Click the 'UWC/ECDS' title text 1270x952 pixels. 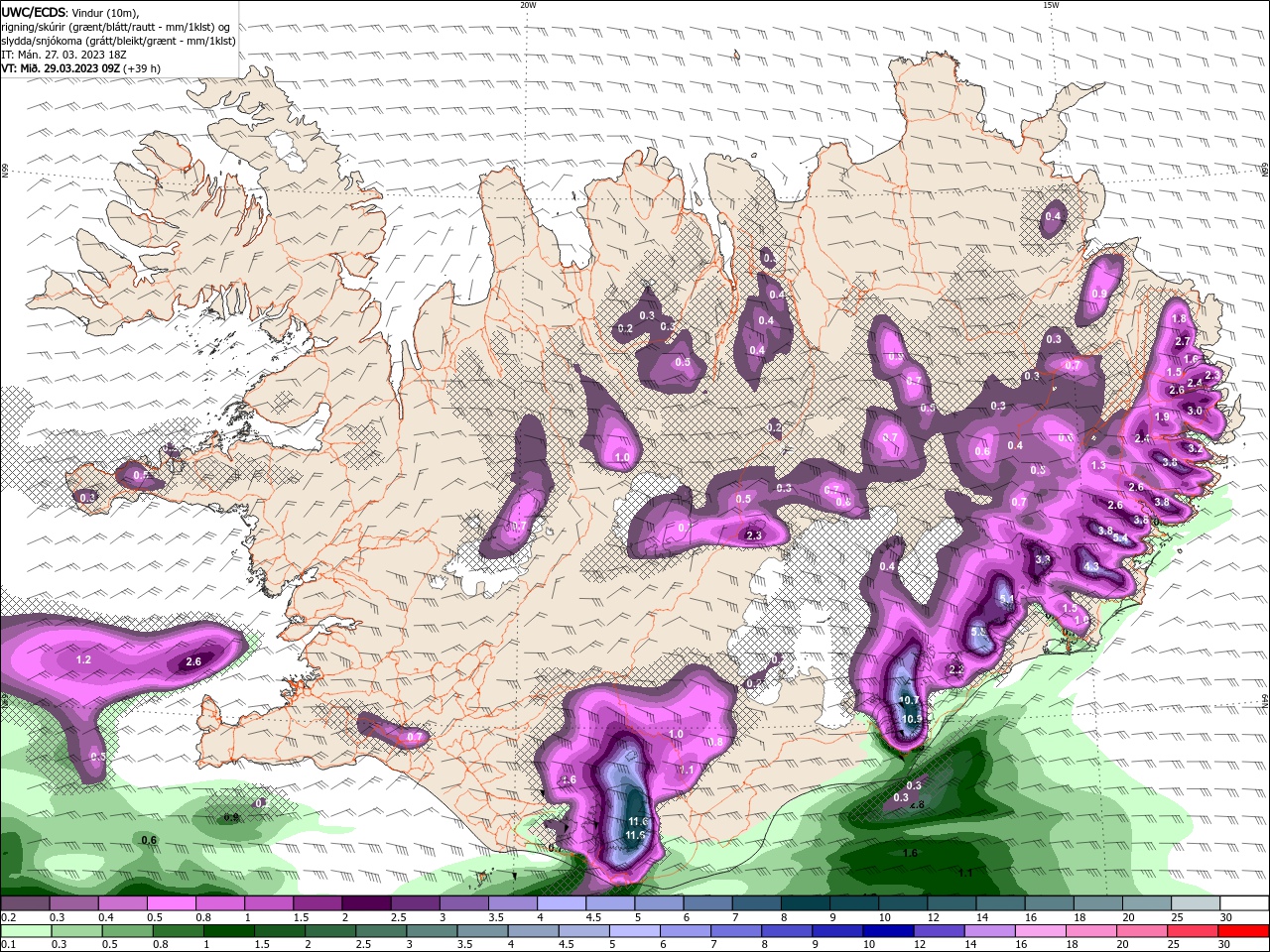[34, 12]
